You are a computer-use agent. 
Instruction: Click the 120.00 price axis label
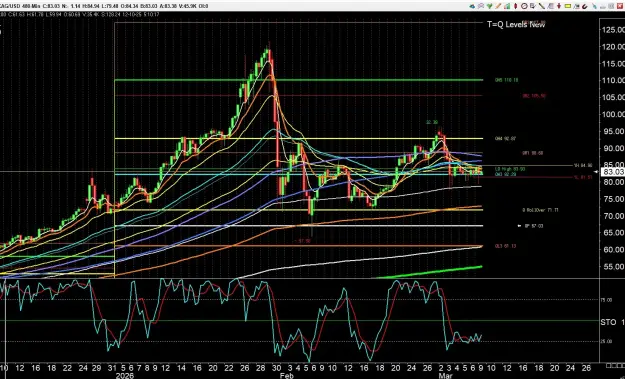[613, 47]
